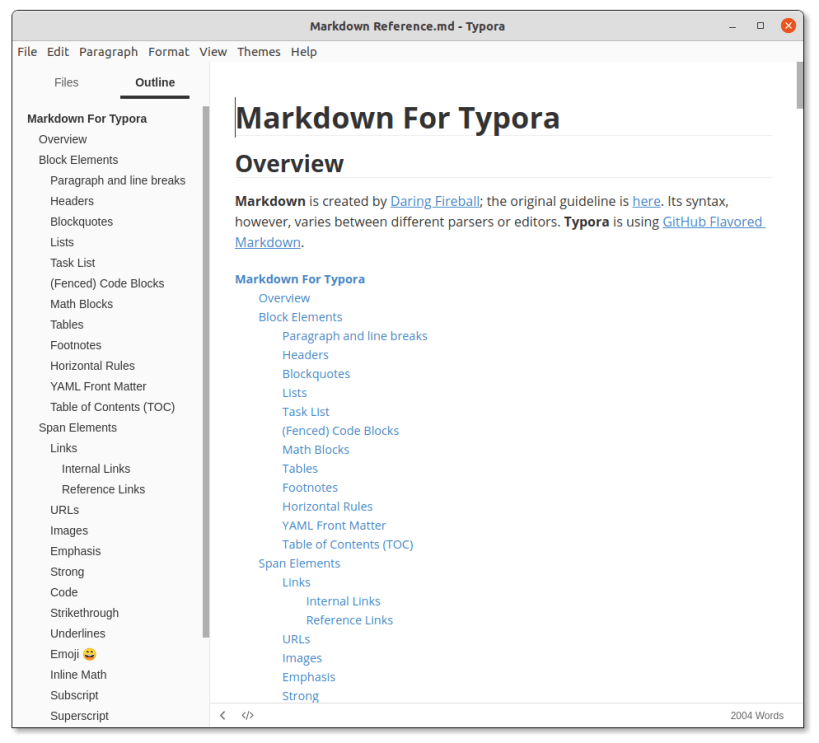Open the Format menu
The image size is (819, 743).
(x=169, y=52)
